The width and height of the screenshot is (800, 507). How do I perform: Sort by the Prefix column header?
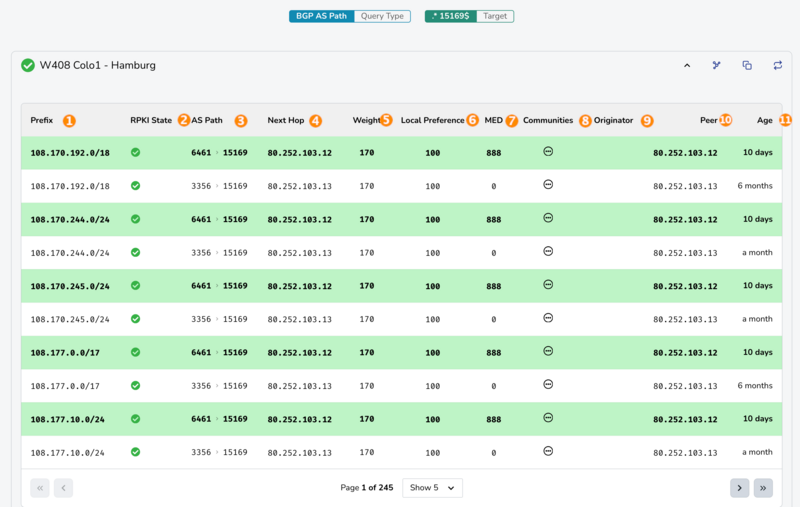click(x=42, y=120)
